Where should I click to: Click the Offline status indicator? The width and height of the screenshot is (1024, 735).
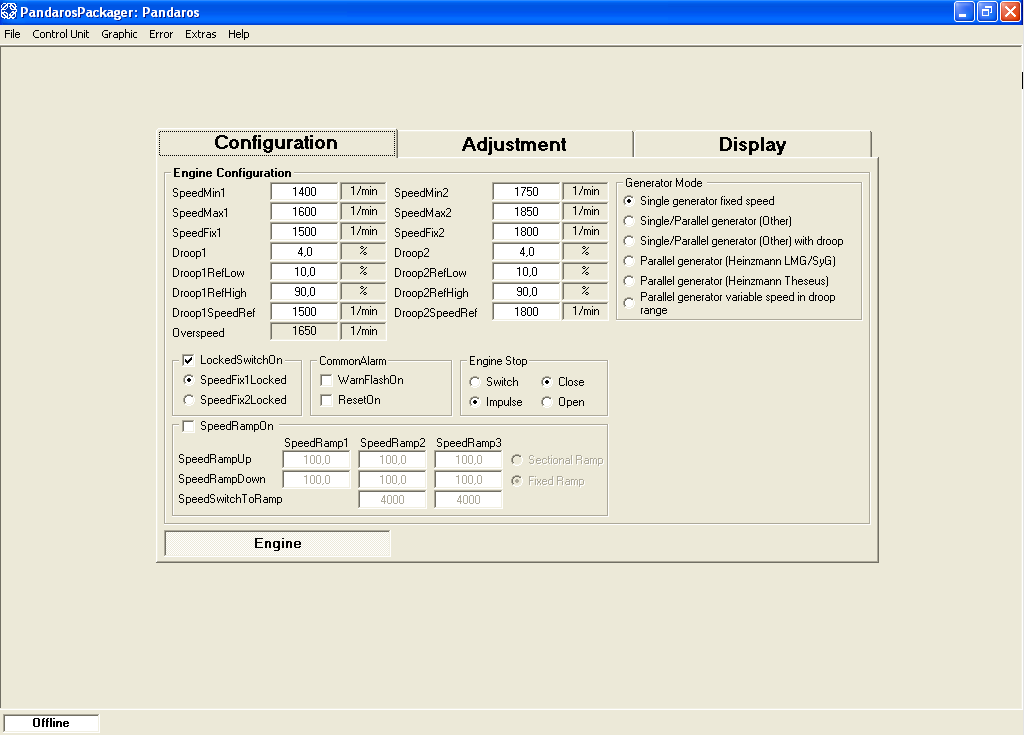tap(51, 723)
